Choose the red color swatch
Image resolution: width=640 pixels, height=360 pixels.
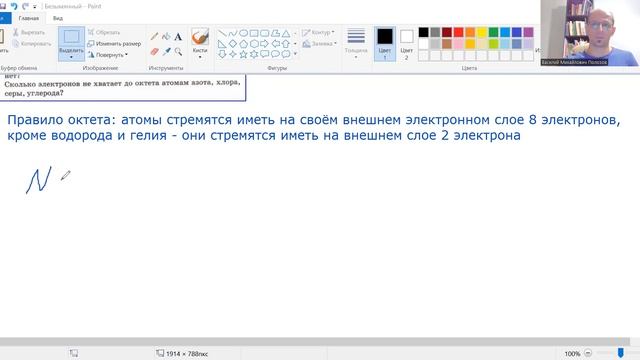[x=458, y=32]
